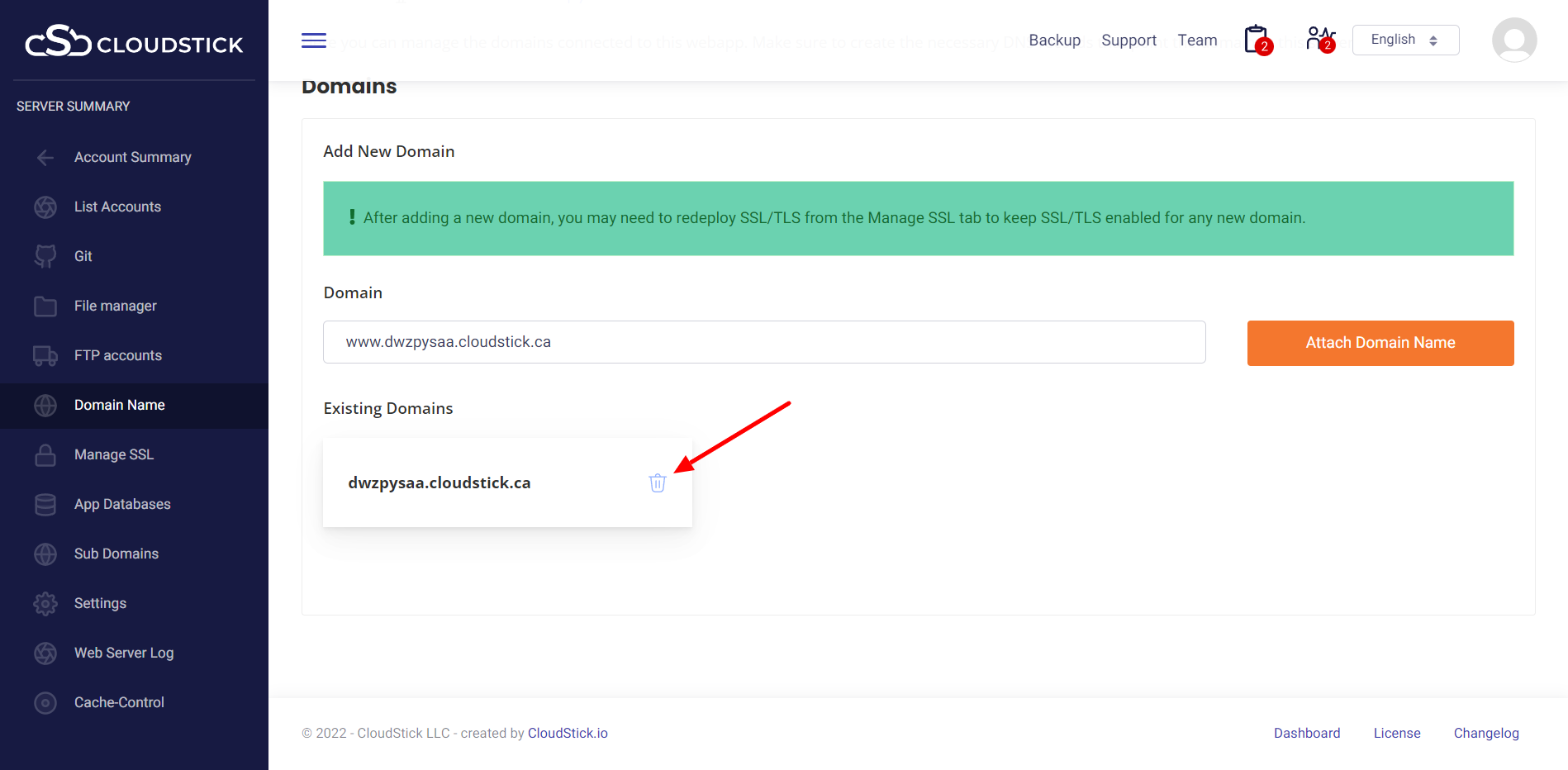Screen dimensions: 1568x770
Task: Open Backup in the top navigation
Action: click(x=1054, y=40)
